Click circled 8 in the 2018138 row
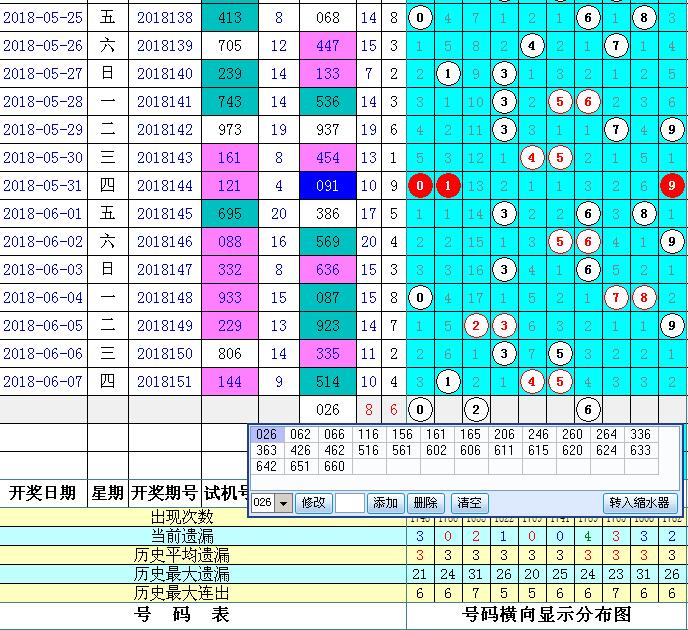This screenshot has width=688, height=630. 645,17
